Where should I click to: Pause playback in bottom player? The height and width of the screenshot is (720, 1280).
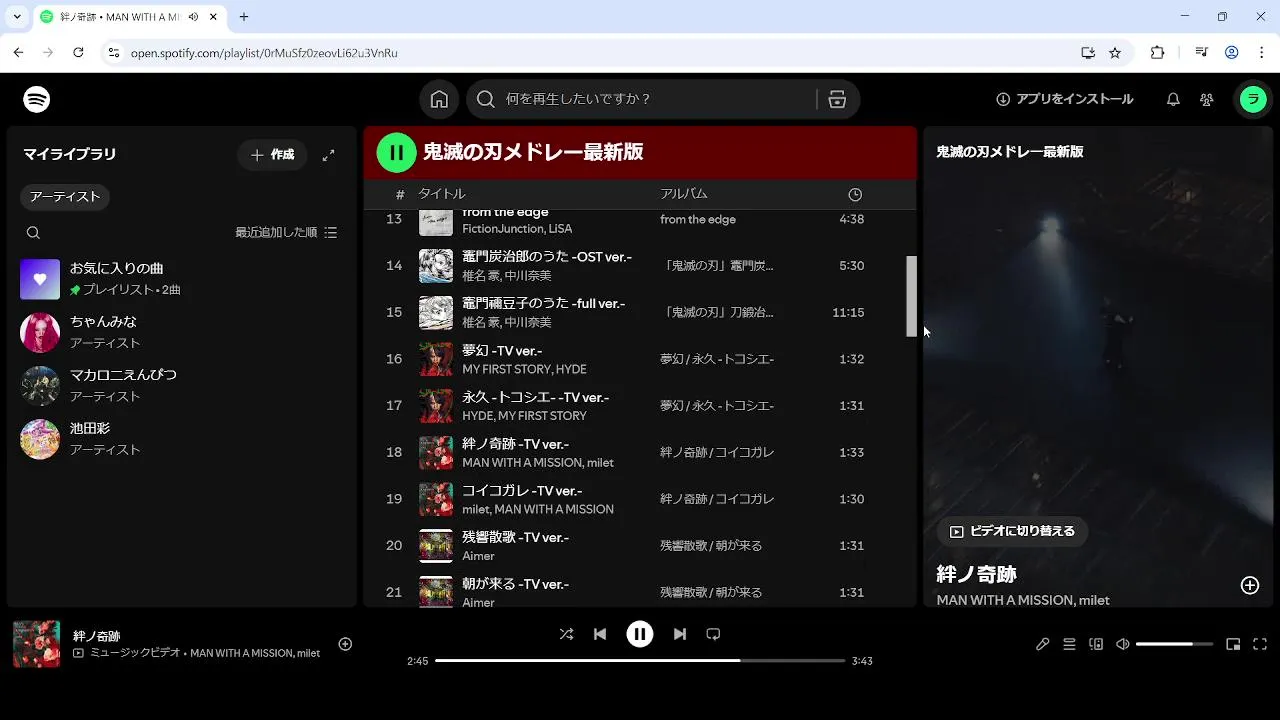pos(640,634)
